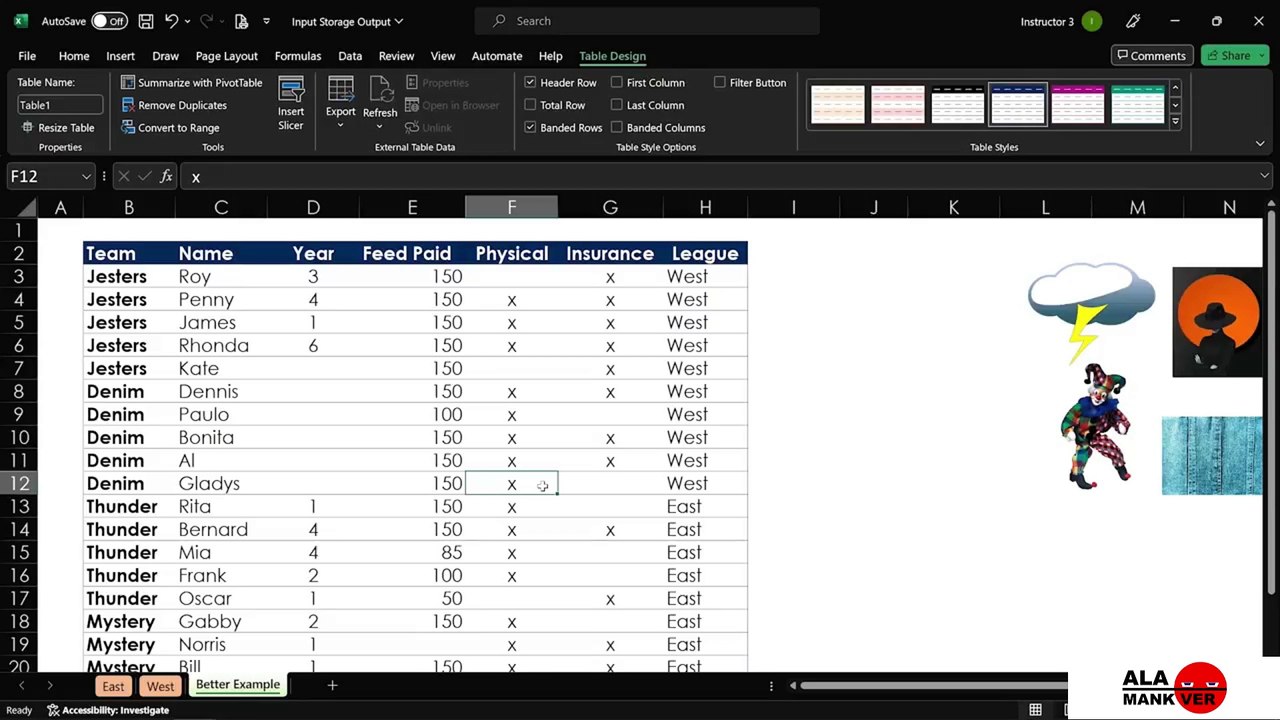This screenshot has height=720, width=1280.
Task: Open Customize Quick Access Toolbar dropdown
Action: click(x=266, y=21)
